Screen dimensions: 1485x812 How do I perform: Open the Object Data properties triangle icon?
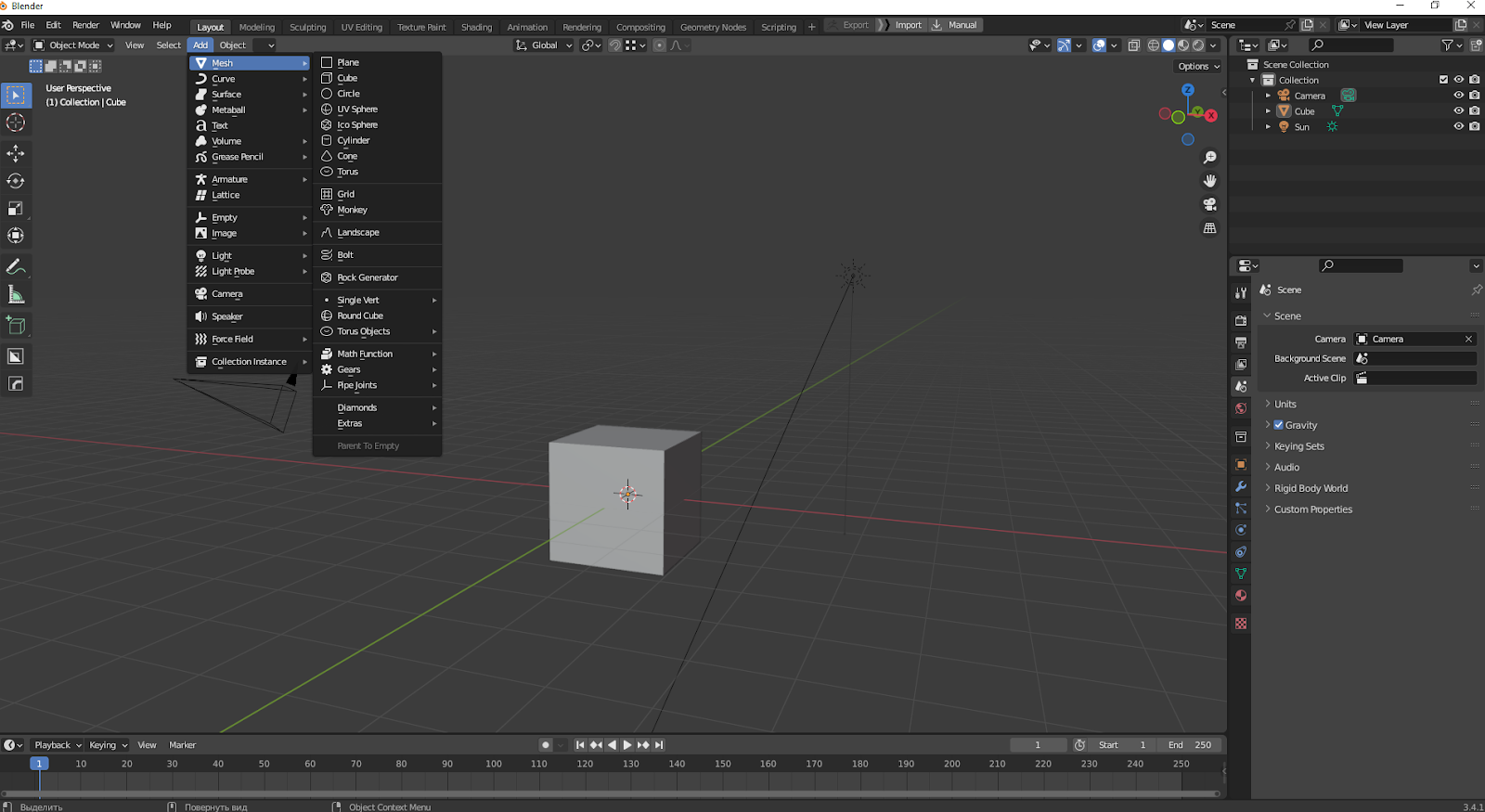pos(1241,574)
